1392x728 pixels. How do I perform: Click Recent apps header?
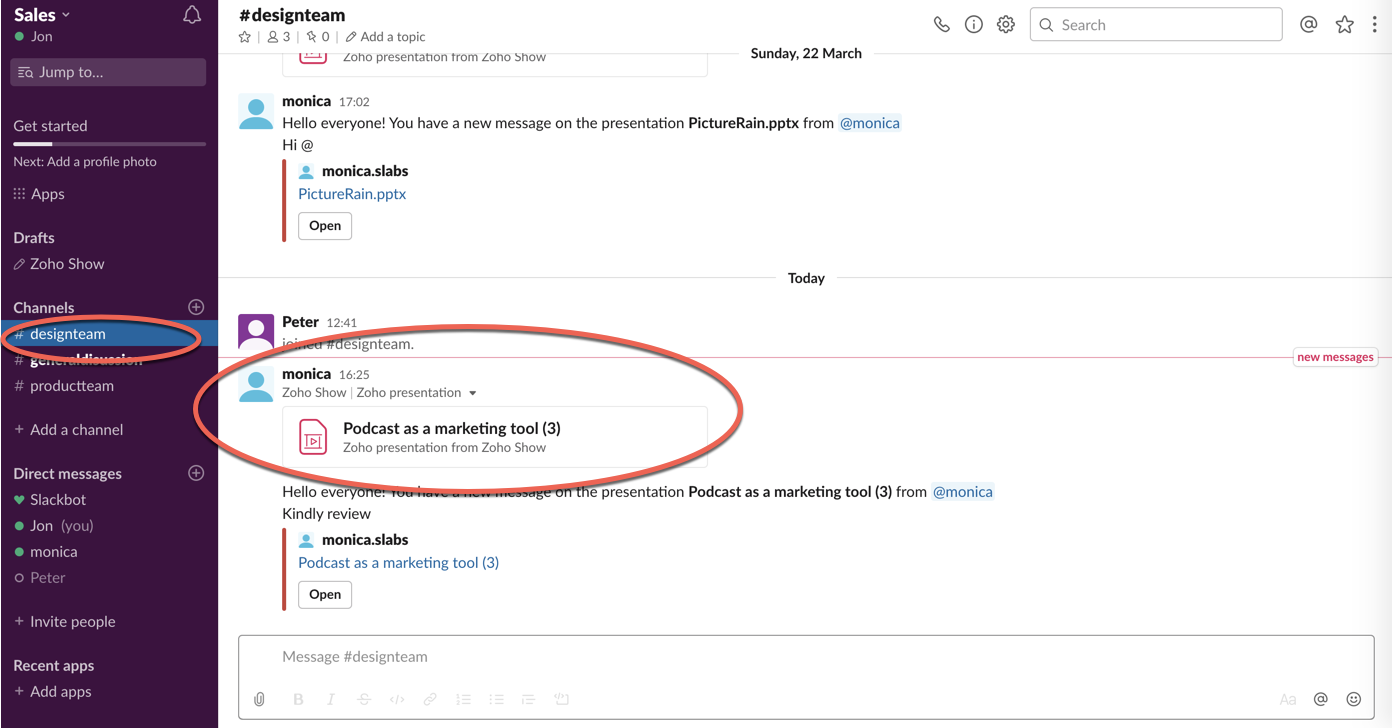coord(53,666)
